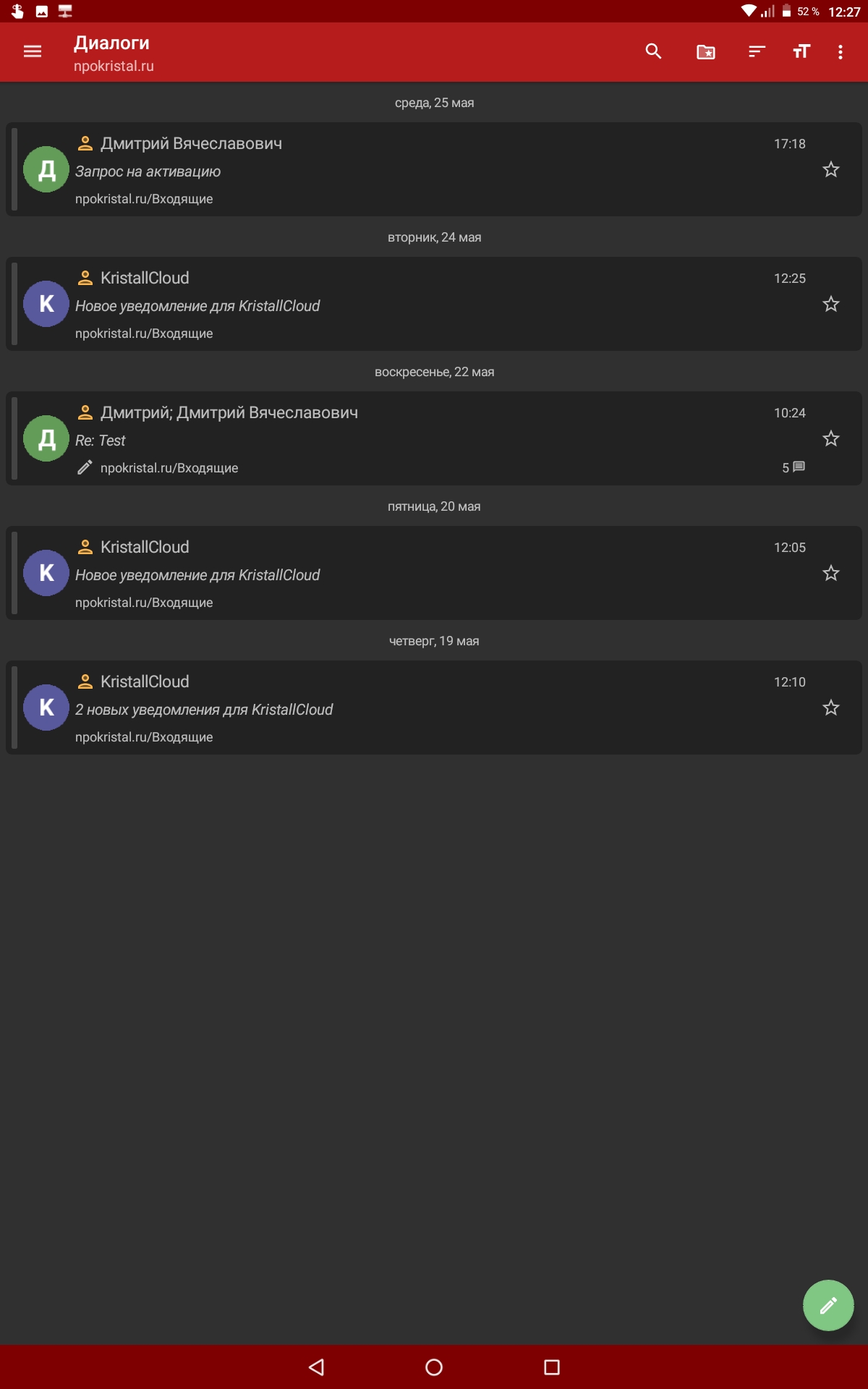
Task: Star the 2 новых уведомления message
Action: coord(830,708)
